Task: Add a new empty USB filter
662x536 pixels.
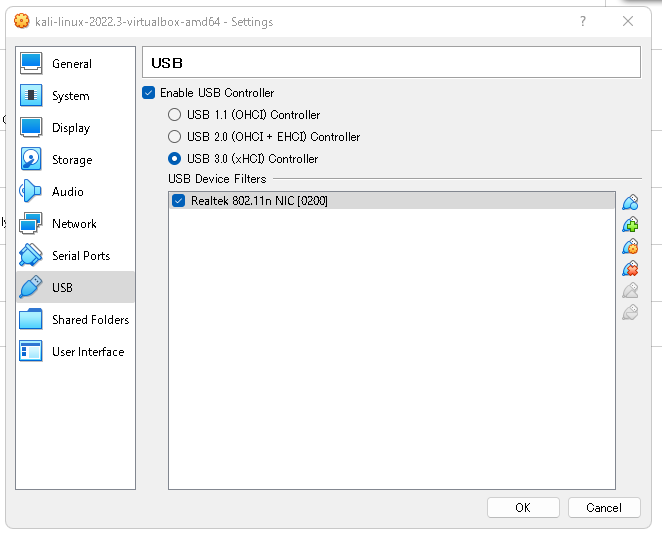Action: point(630,203)
